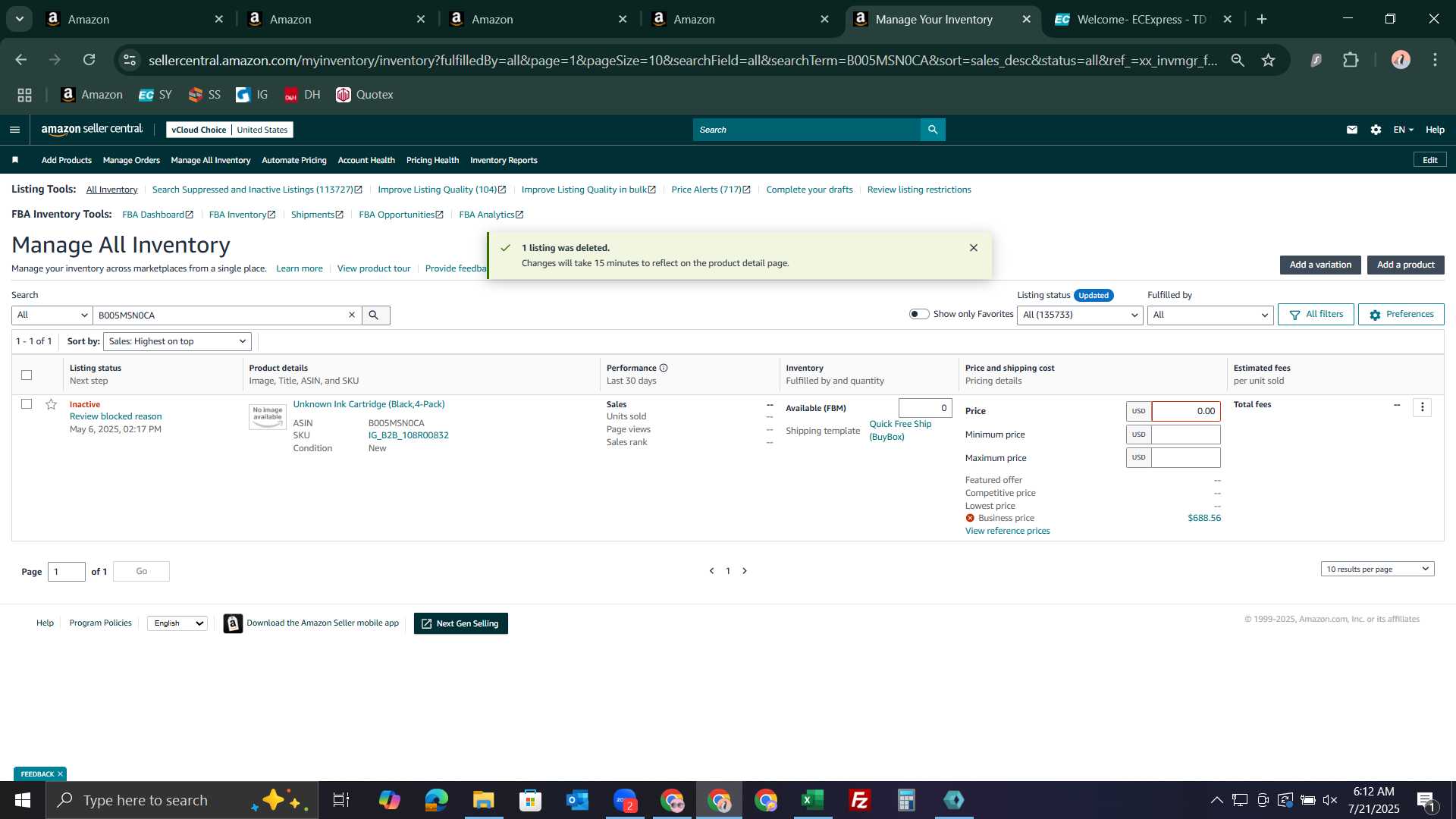Open the apps grid in bookmarks bar
This screenshot has height=819, width=1456.
point(24,95)
